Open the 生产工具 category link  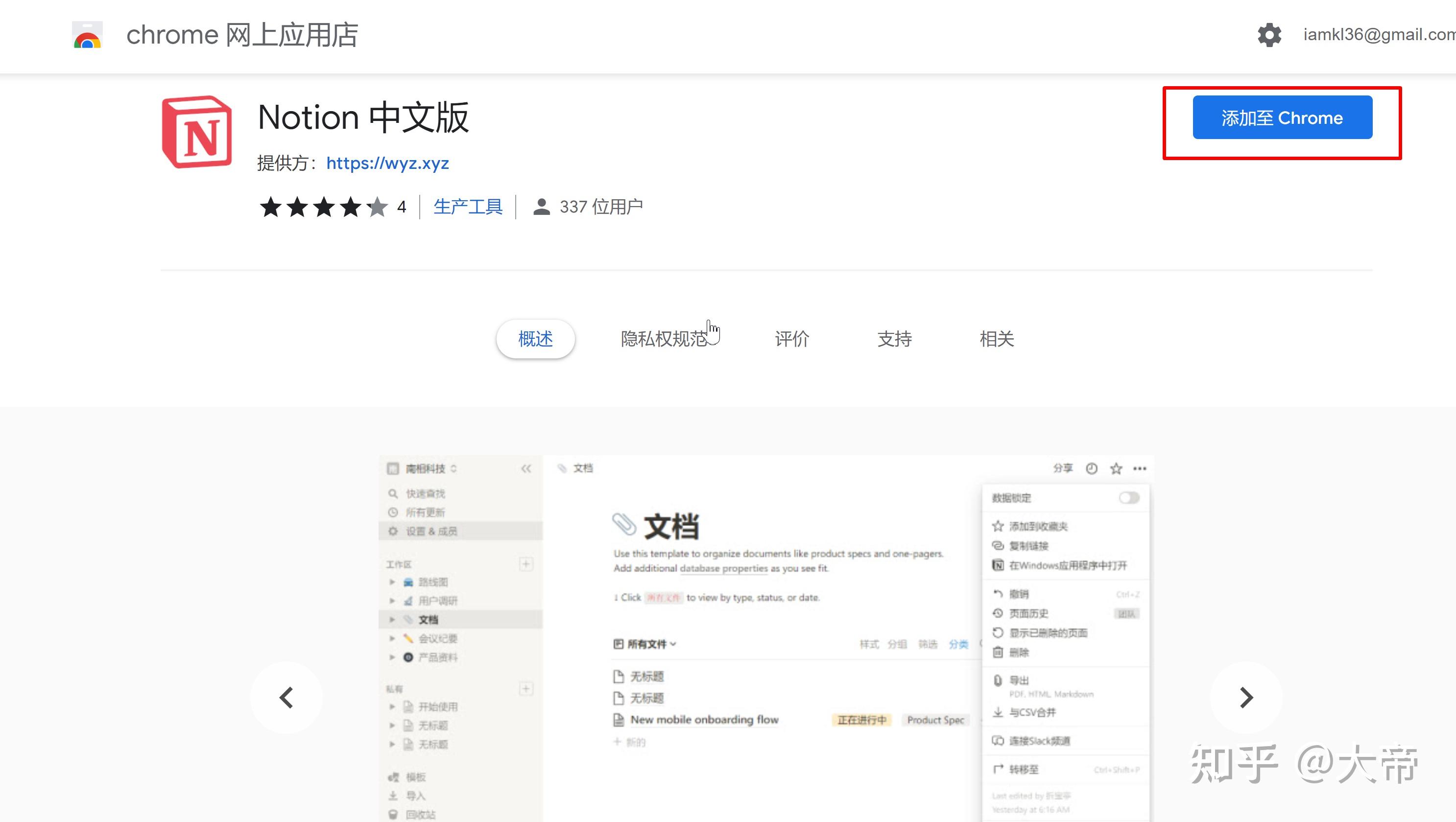[468, 207]
